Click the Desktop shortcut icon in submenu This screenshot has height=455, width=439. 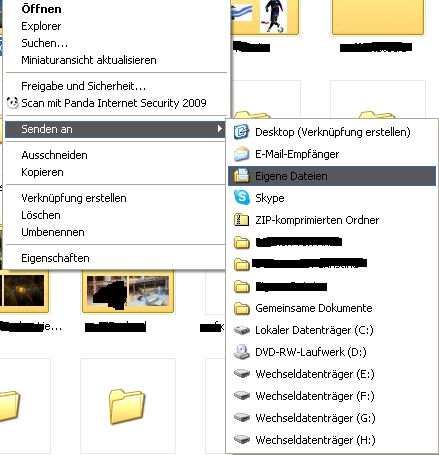241,132
